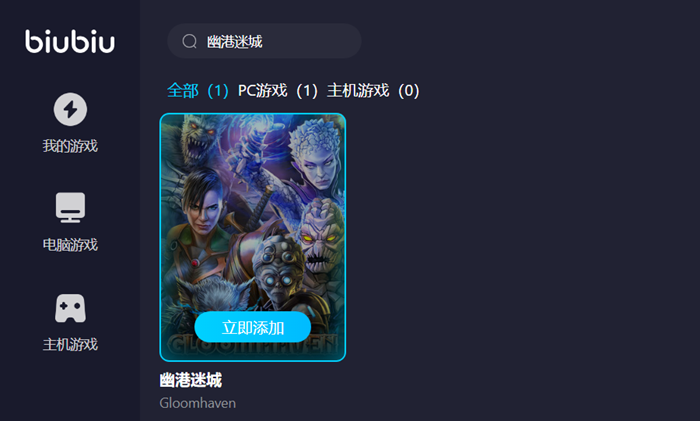Open the gamepad icon for console games
700x421 pixels.
coord(70,308)
